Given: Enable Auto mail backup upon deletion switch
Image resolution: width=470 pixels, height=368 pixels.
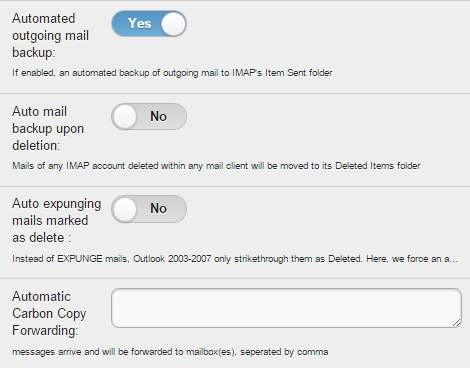Looking at the screenshot, I should (x=149, y=116).
